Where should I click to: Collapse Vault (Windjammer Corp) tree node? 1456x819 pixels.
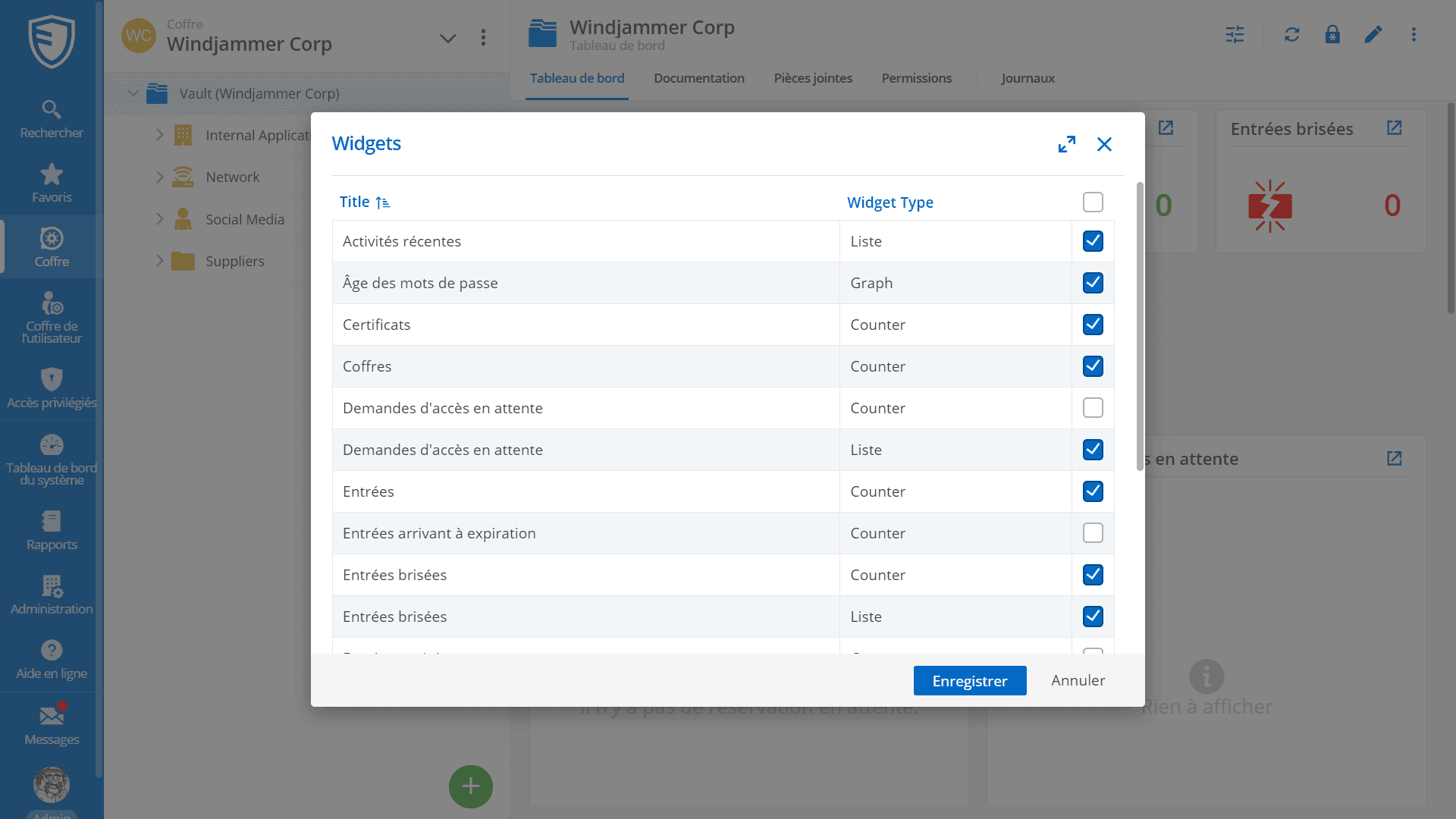point(133,93)
